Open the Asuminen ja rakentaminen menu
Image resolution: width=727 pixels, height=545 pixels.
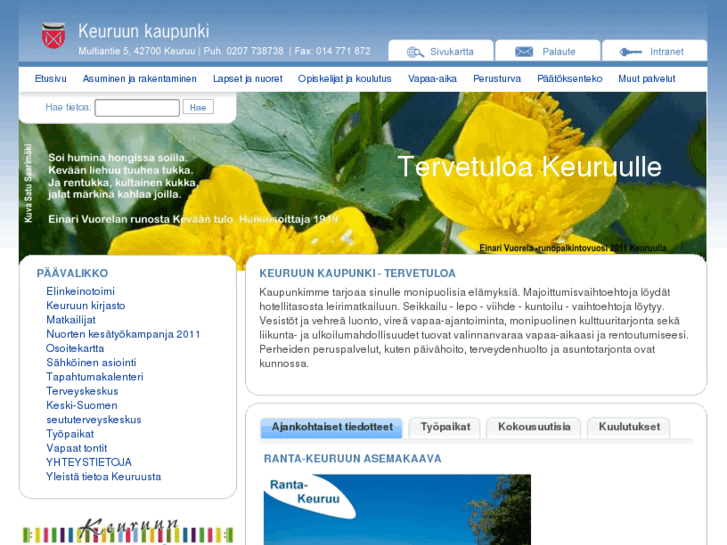(x=140, y=78)
